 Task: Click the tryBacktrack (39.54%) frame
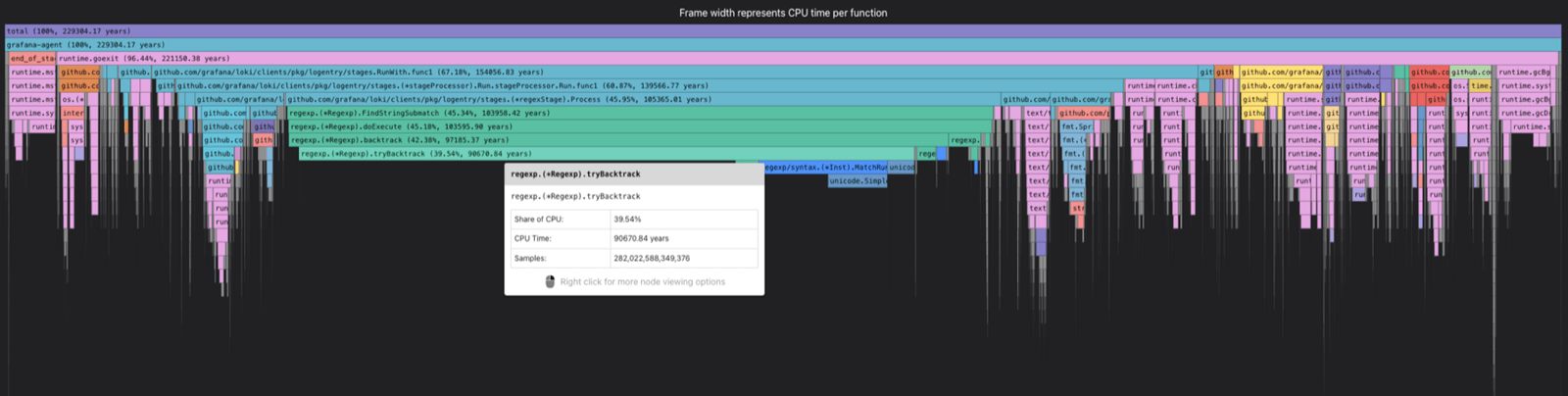click(607, 154)
